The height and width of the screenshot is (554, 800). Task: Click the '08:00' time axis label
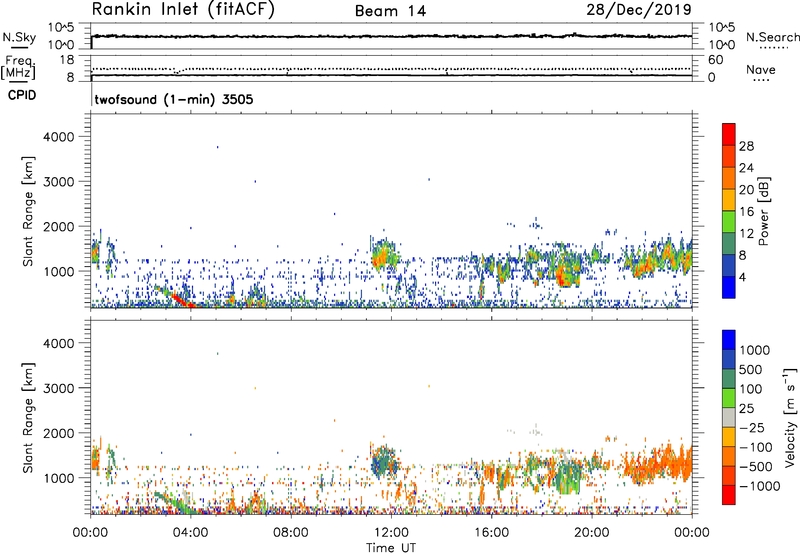(x=291, y=533)
